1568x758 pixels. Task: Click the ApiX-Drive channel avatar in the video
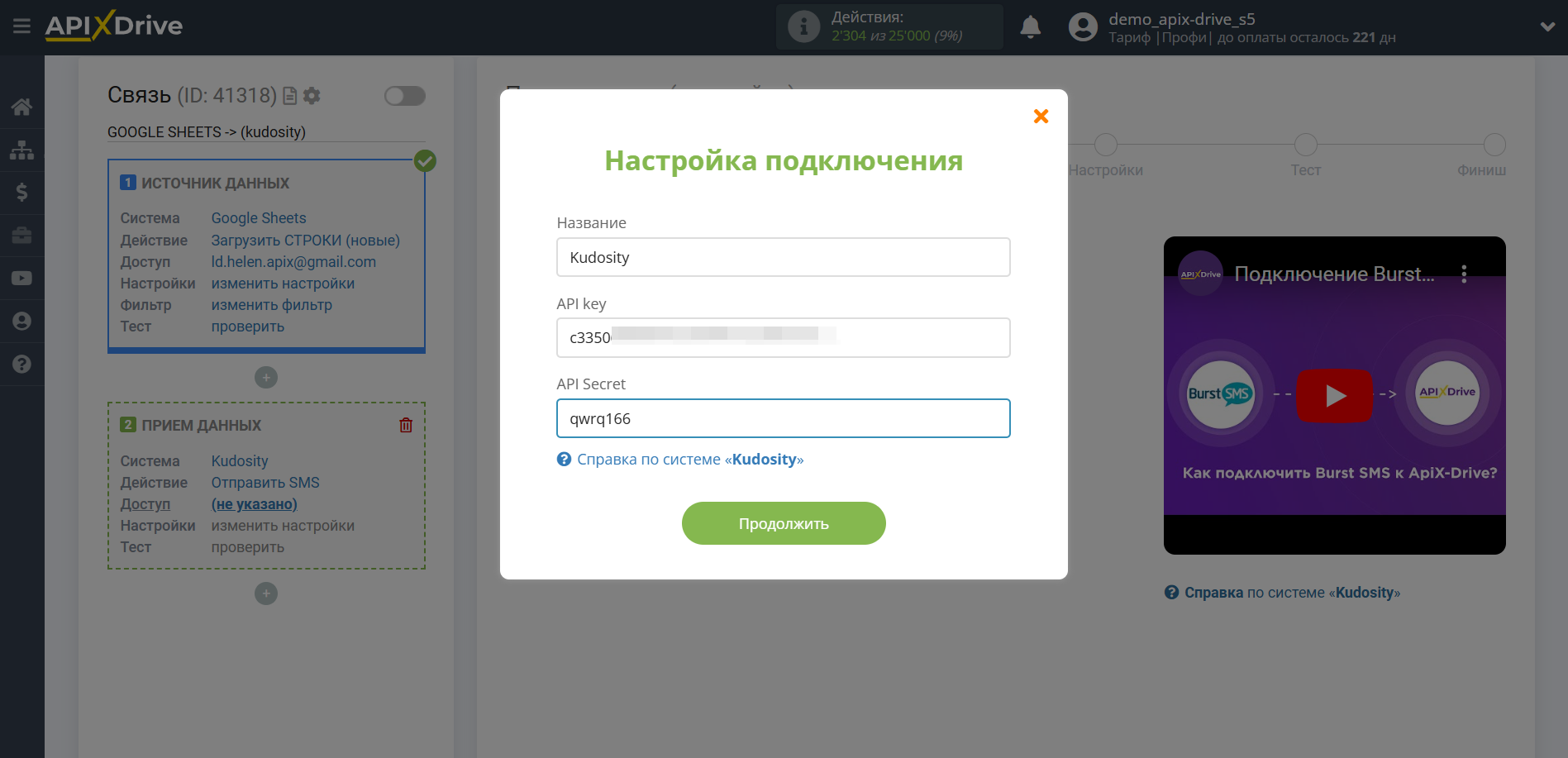[1200, 274]
